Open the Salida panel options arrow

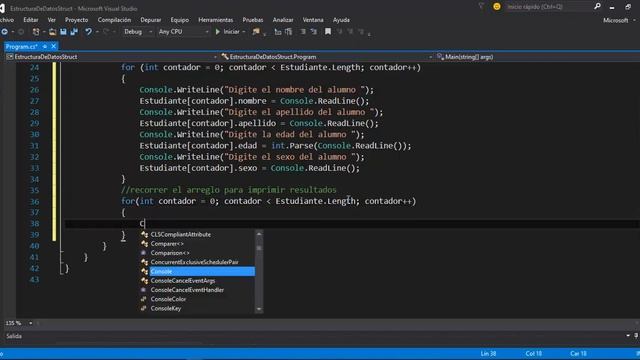coord(628,336)
